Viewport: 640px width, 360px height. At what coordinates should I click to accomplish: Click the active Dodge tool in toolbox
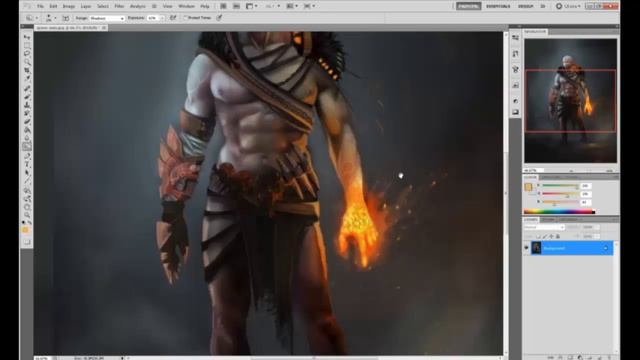(27, 146)
